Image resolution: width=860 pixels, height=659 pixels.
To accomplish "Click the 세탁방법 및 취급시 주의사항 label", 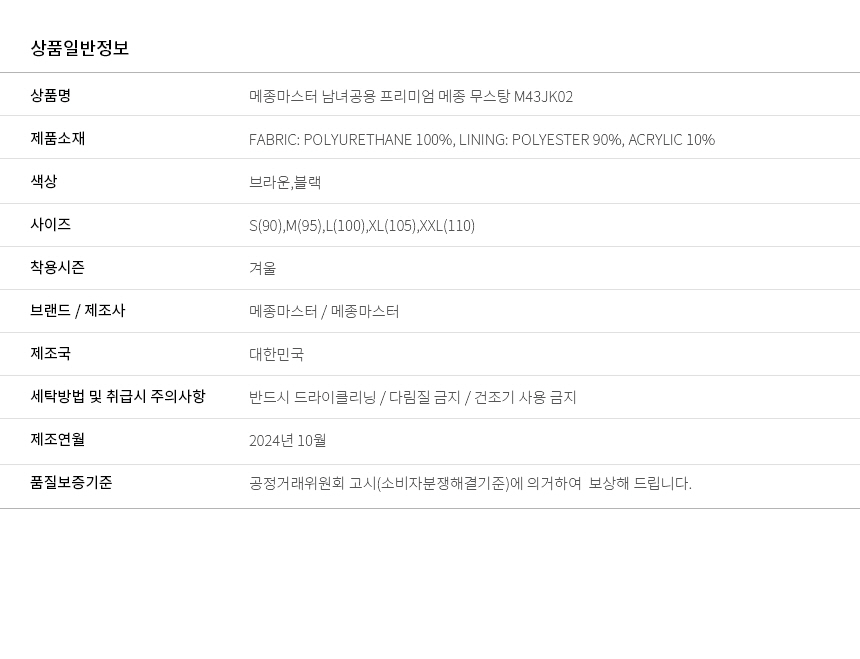I will [118, 397].
